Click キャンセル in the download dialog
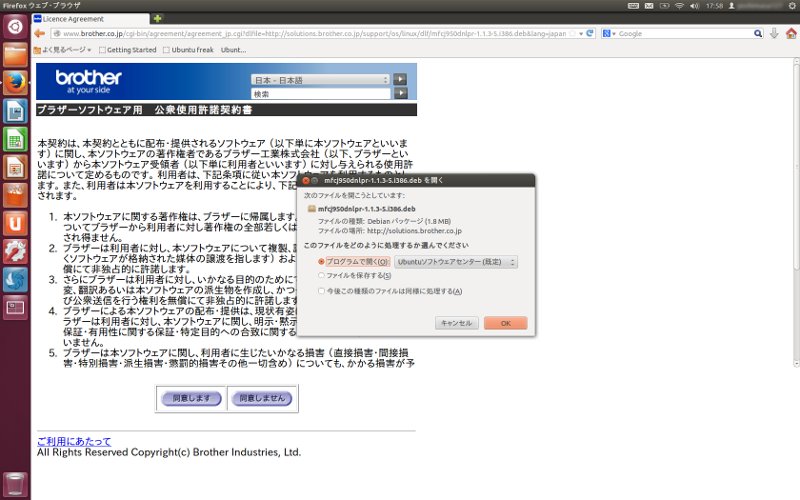Image resolution: width=800 pixels, height=500 pixels. (457, 323)
